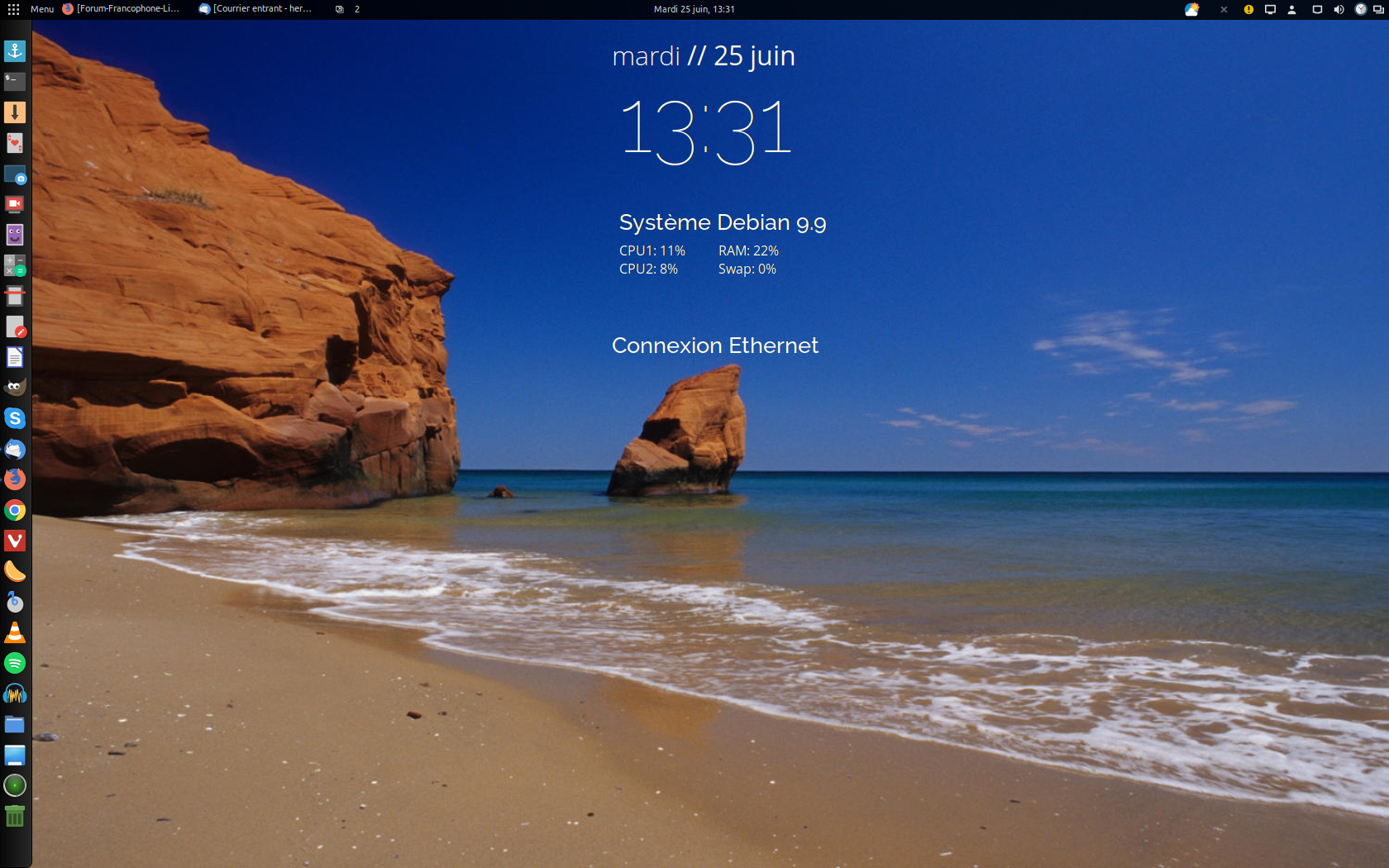Screen dimensions: 1389x868
Task: Click the "Système Debian 9.9" heading
Action: 723,222
